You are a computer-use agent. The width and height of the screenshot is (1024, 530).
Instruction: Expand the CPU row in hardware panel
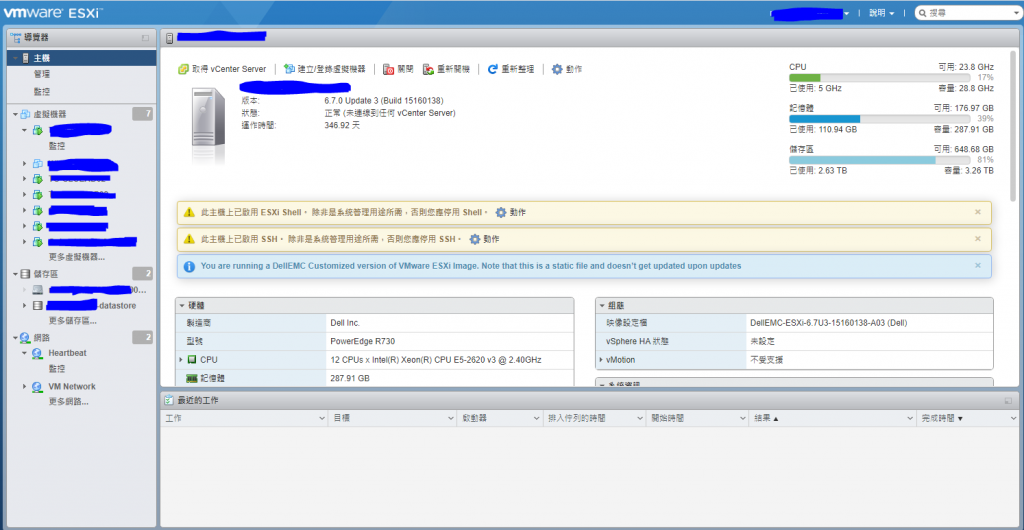coord(181,360)
